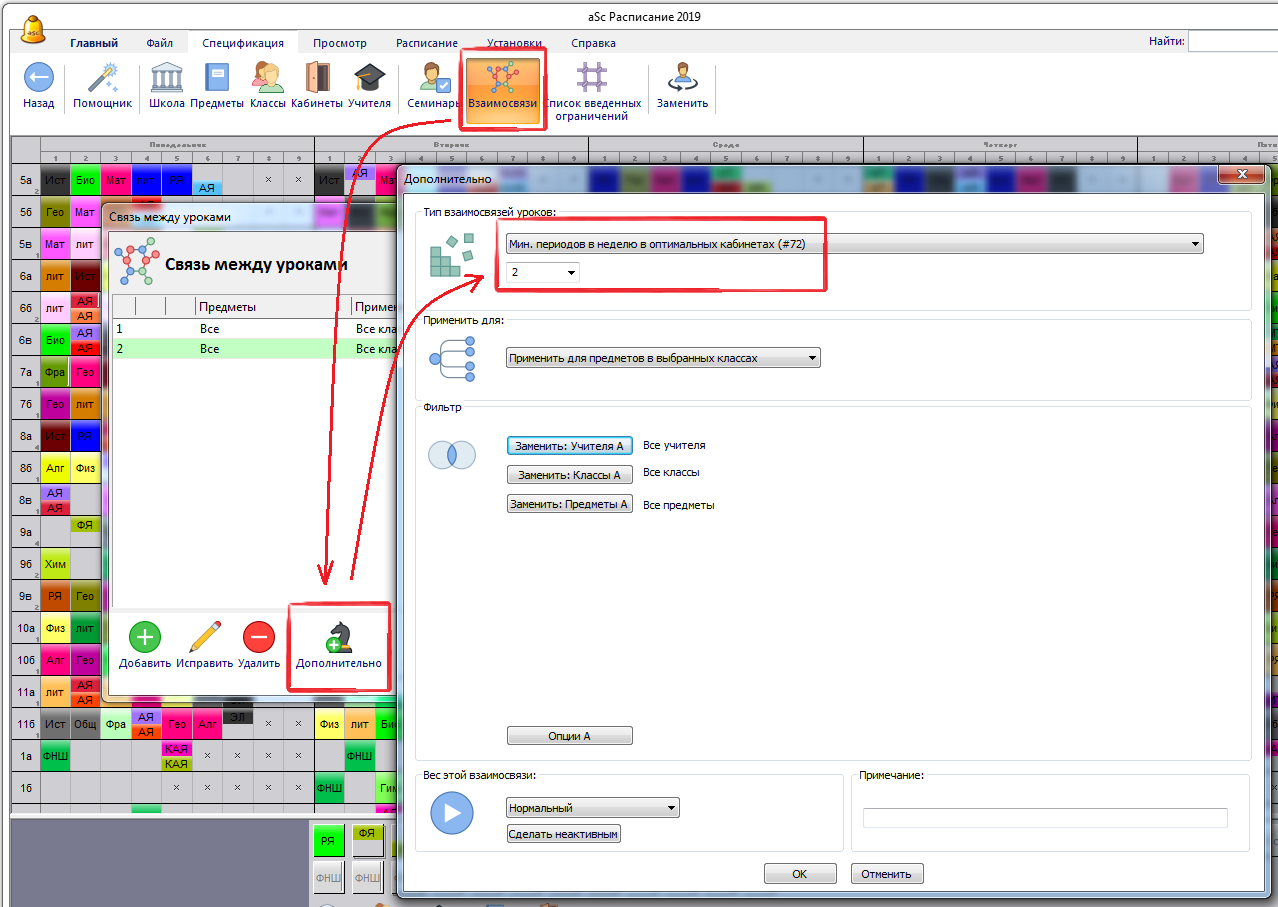Image resolution: width=1278 pixels, height=907 pixels.
Task: Open the Помощник wizard tool
Action: (x=102, y=78)
